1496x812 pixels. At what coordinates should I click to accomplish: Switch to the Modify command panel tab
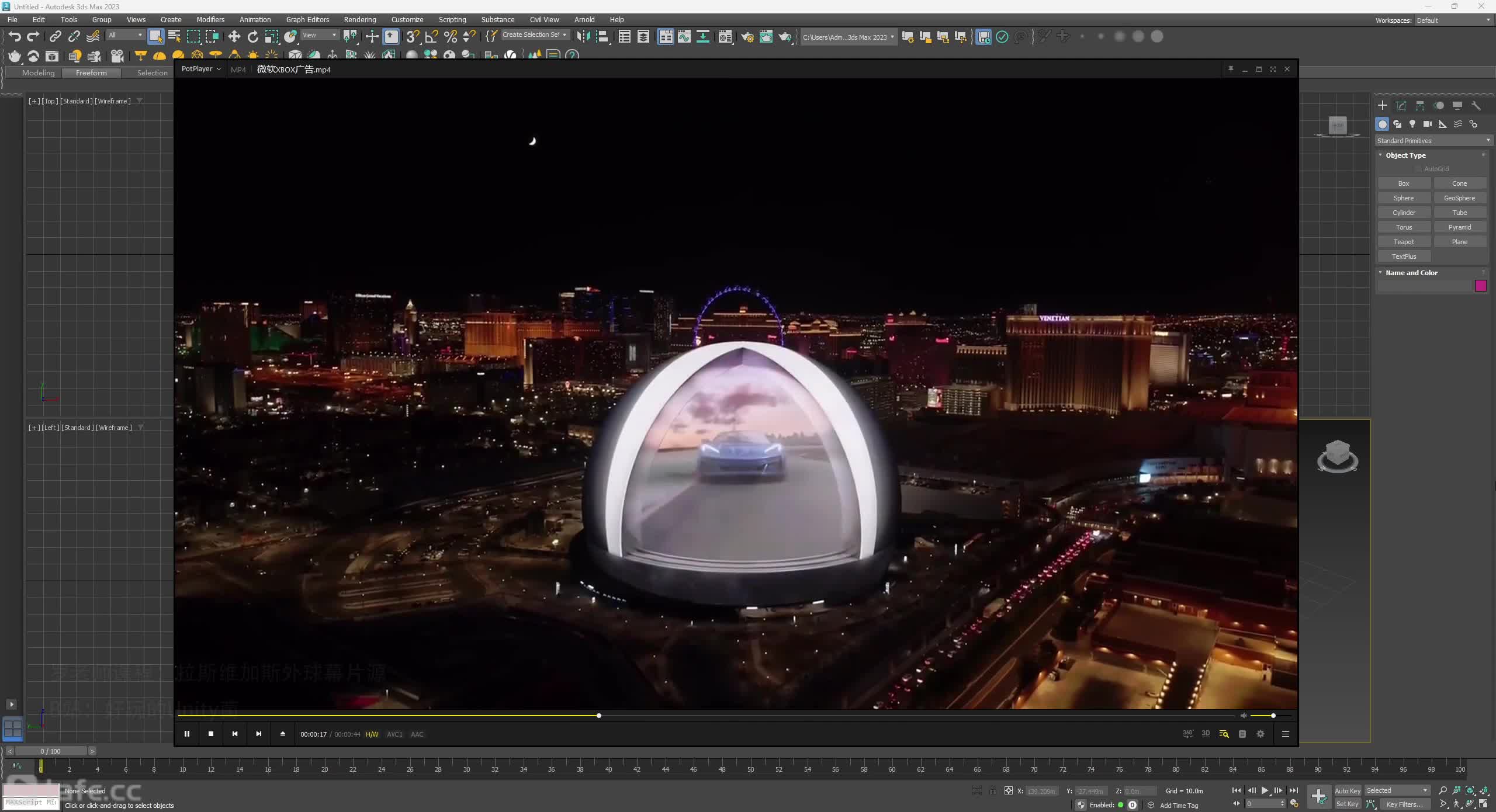[1401, 106]
